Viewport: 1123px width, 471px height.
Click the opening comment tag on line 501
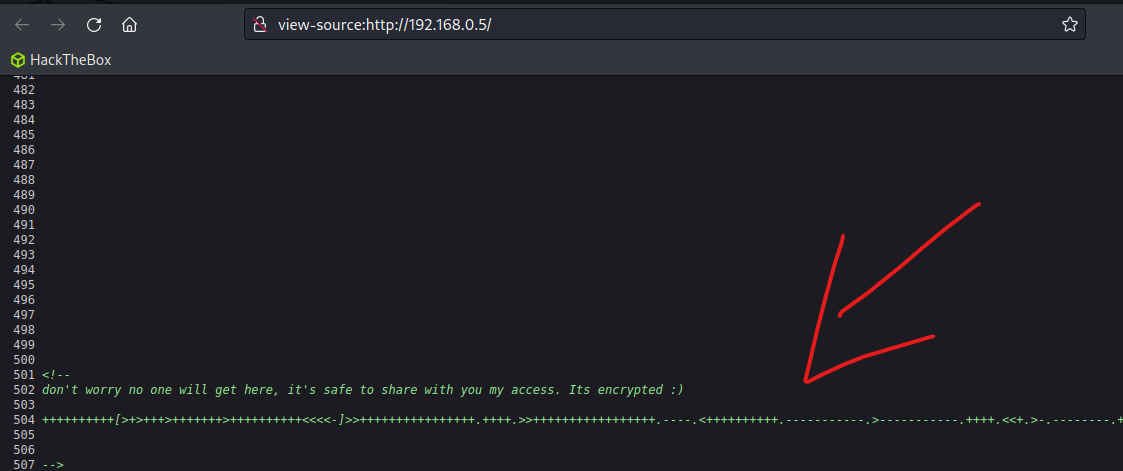[57, 375]
